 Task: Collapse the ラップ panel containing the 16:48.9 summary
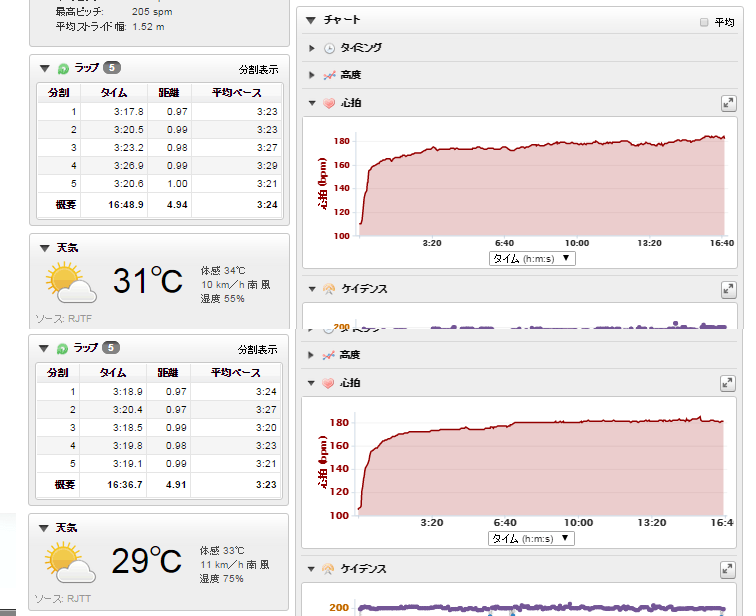[x=45, y=68]
